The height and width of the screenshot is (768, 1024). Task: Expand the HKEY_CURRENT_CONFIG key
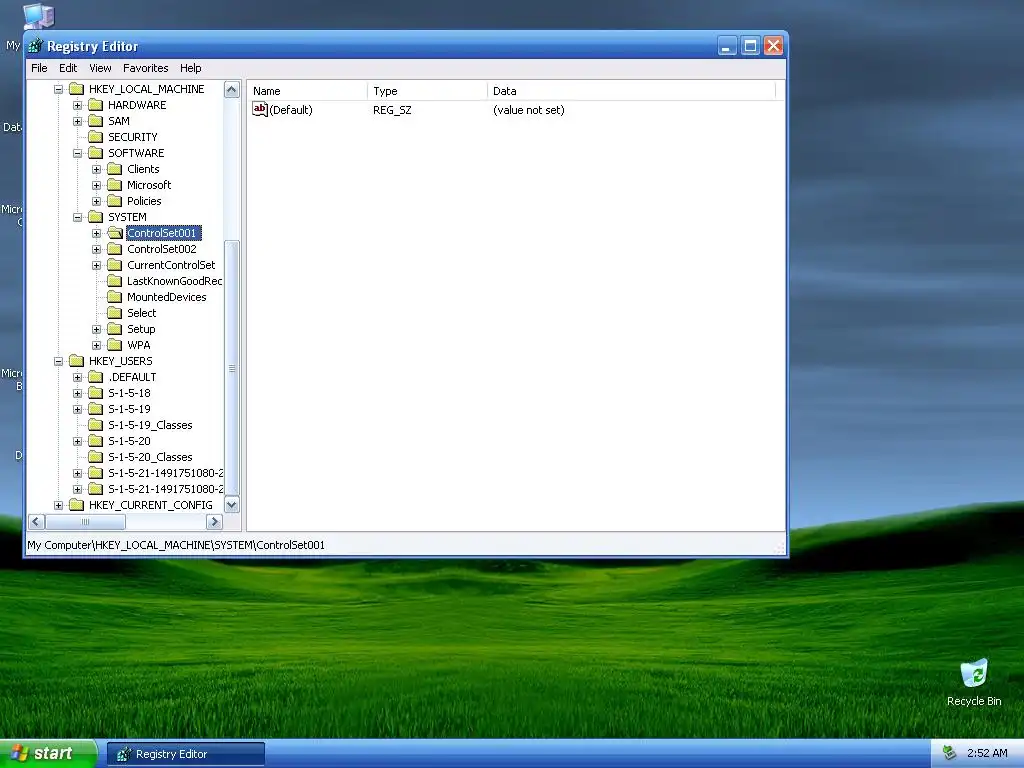(x=58, y=505)
